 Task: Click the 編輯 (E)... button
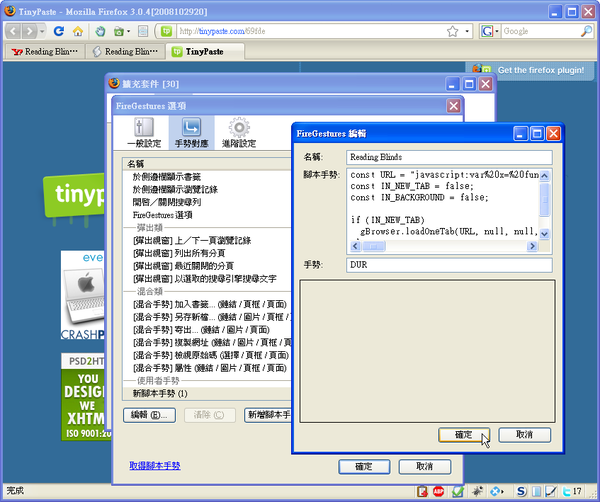pos(149,415)
